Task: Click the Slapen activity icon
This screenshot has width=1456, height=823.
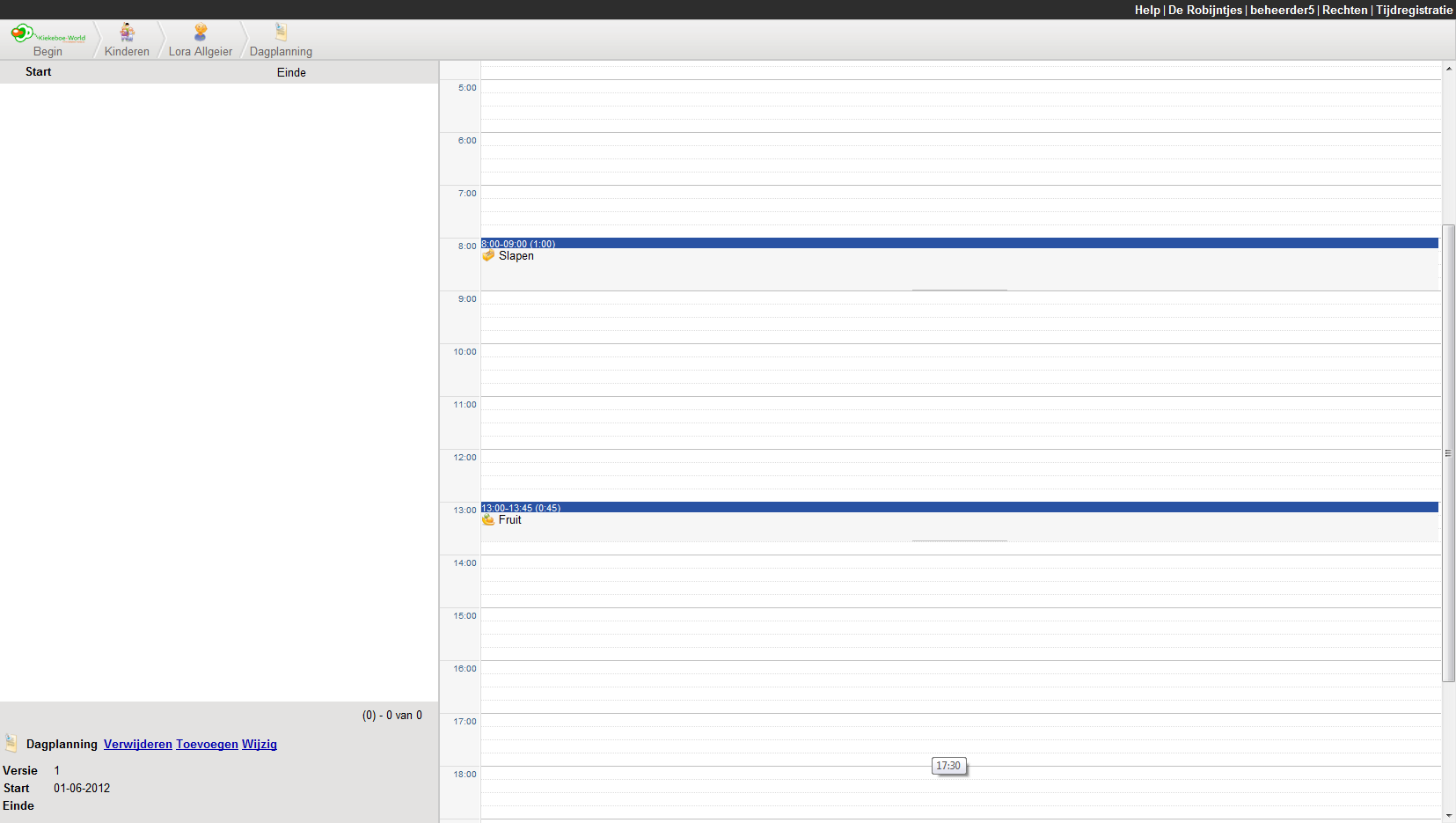Action: click(489, 256)
